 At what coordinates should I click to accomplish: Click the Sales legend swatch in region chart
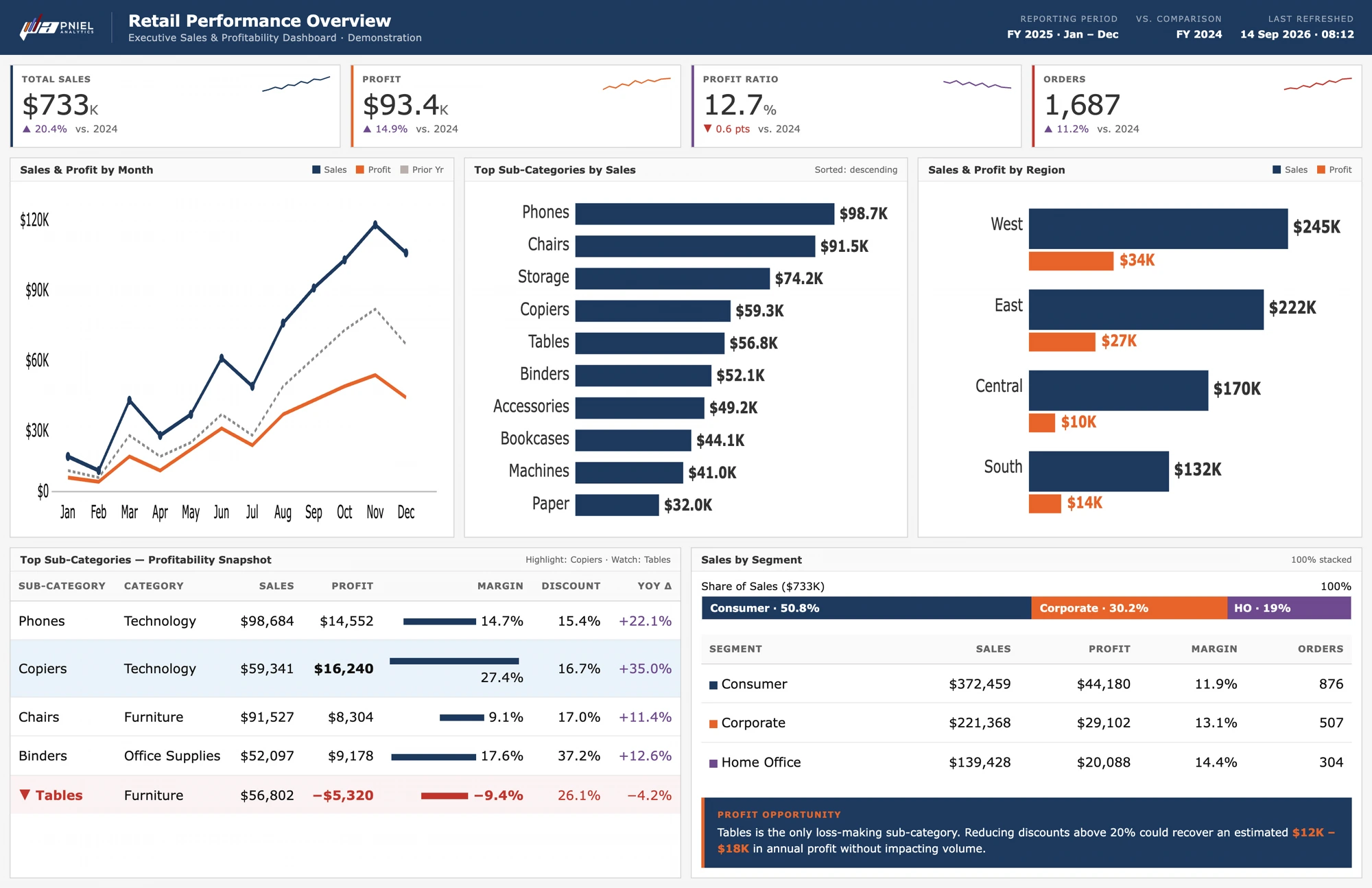[x=1277, y=170]
